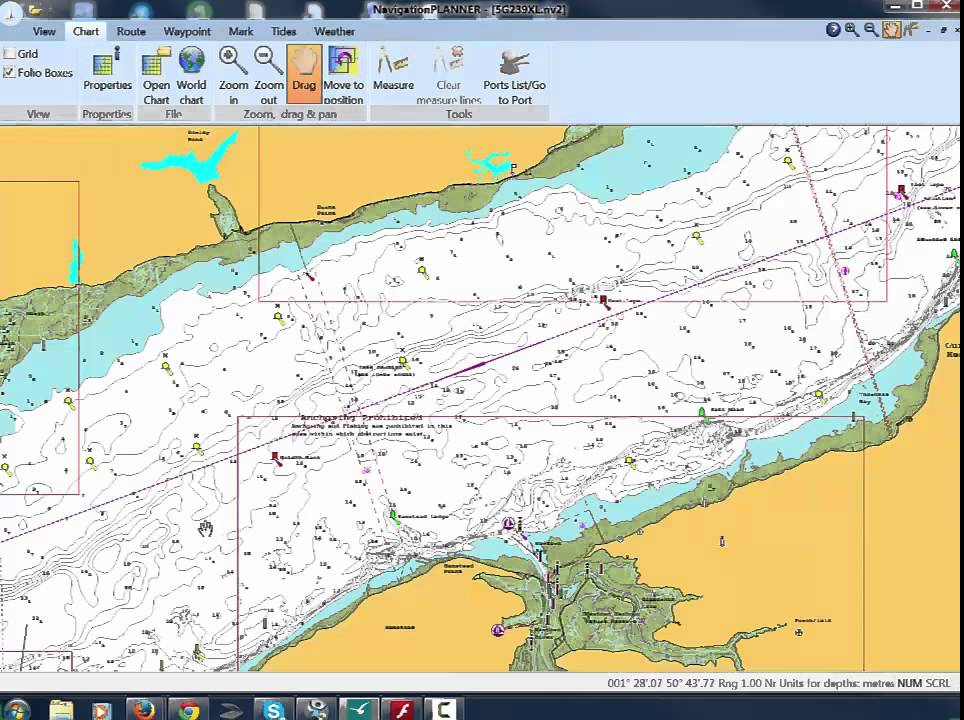Click small zoom-out magnifier in quick toolbar
The image size is (964, 720).
pos(871,30)
